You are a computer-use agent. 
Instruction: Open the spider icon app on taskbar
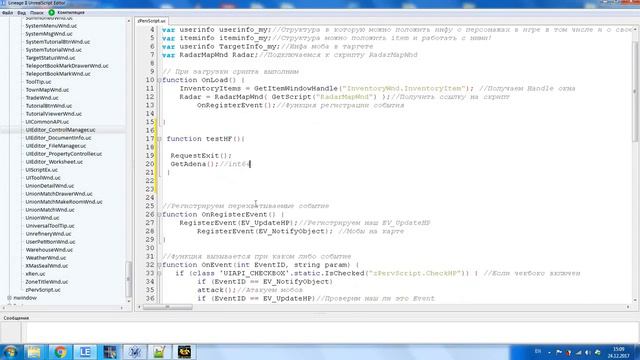click(x=135, y=352)
